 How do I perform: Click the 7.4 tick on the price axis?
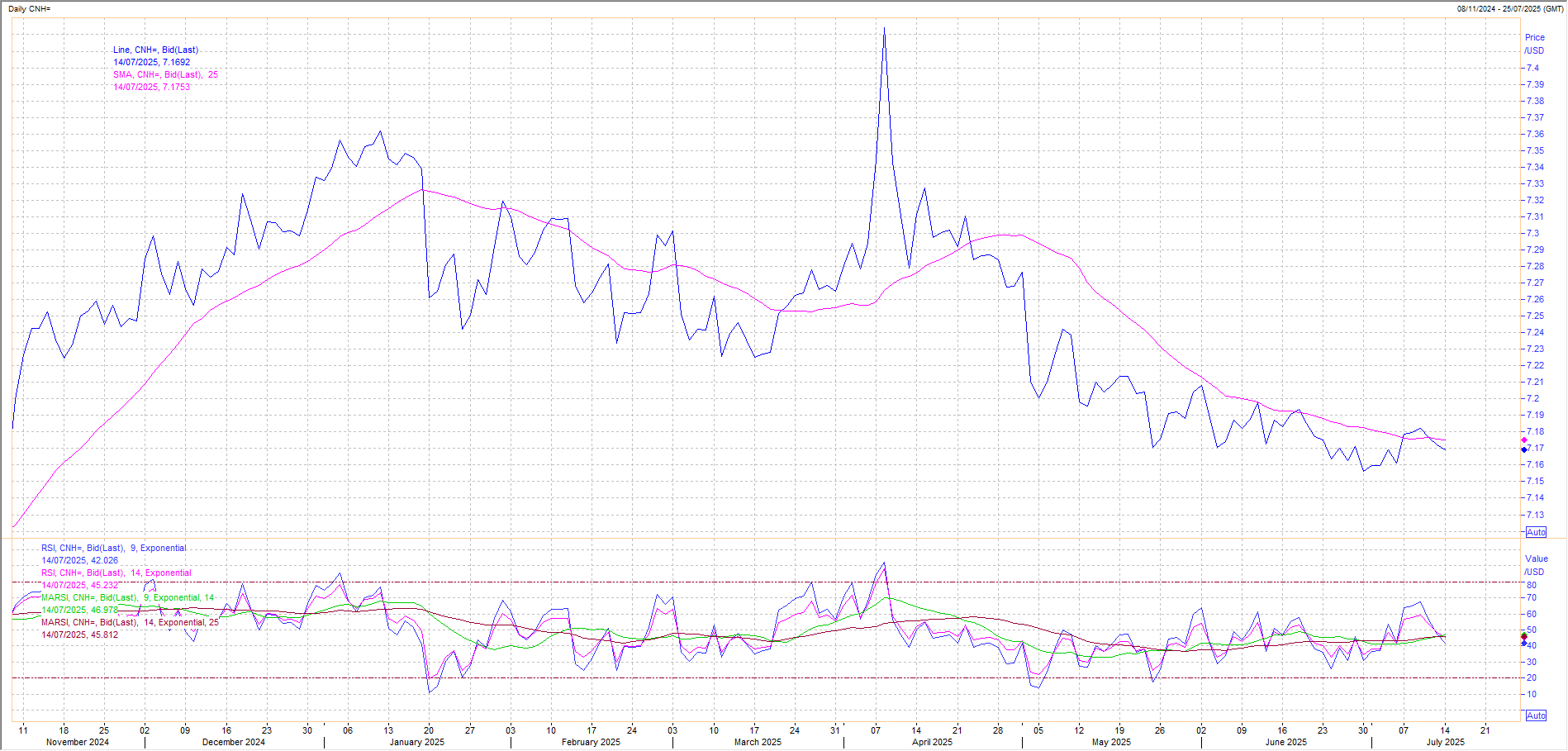pos(1532,68)
